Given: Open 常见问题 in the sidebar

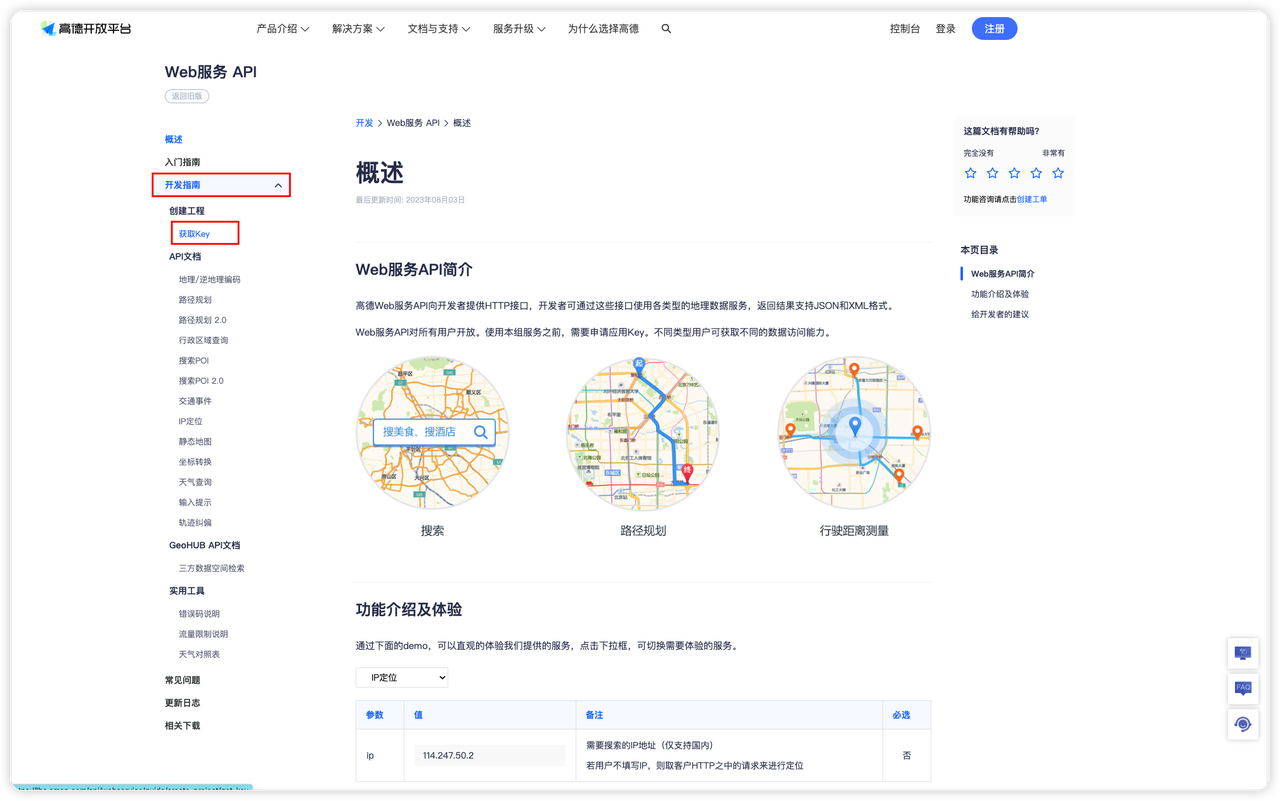Looking at the screenshot, I should coord(183,680).
